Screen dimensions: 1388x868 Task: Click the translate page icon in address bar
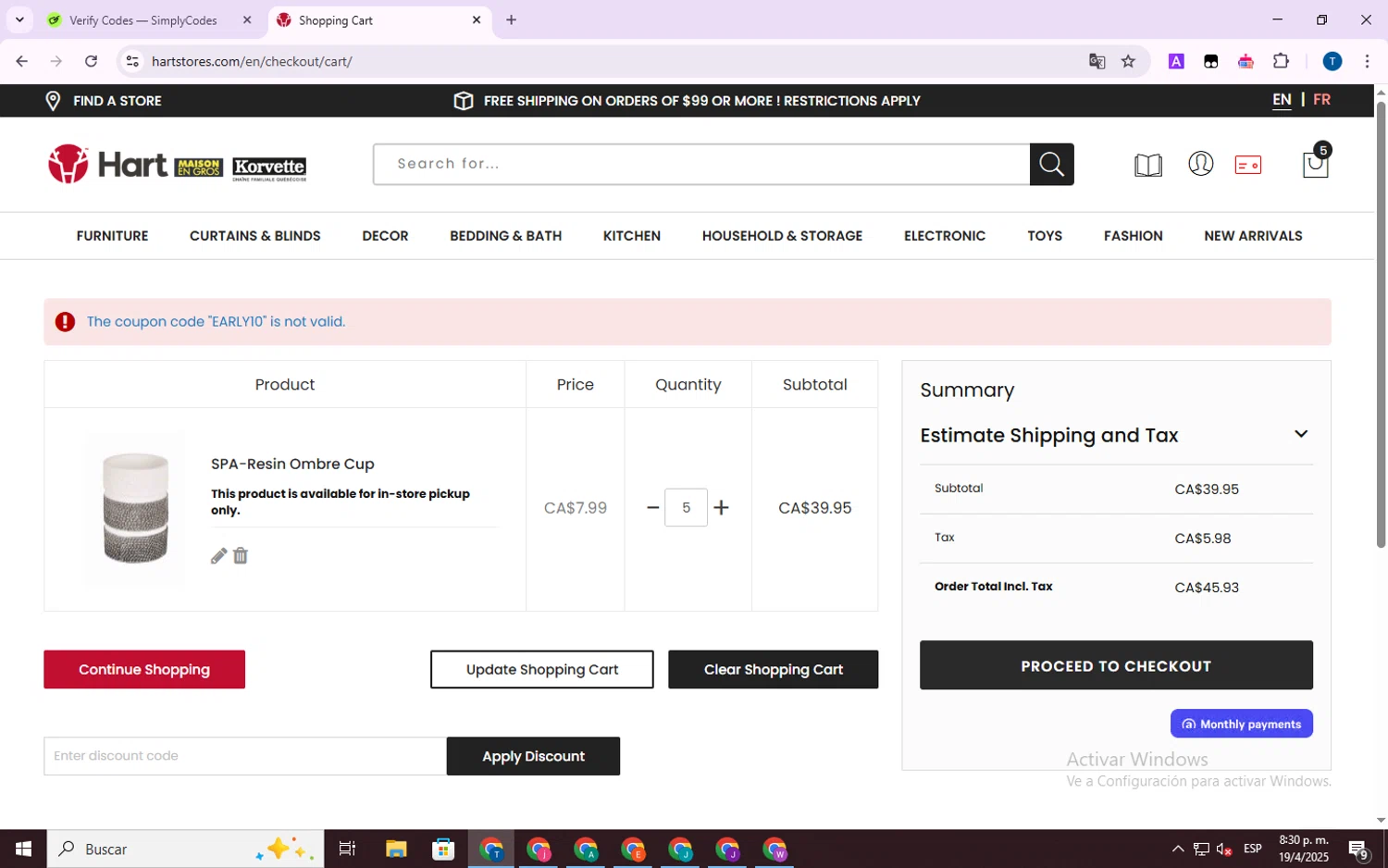tap(1097, 61)
